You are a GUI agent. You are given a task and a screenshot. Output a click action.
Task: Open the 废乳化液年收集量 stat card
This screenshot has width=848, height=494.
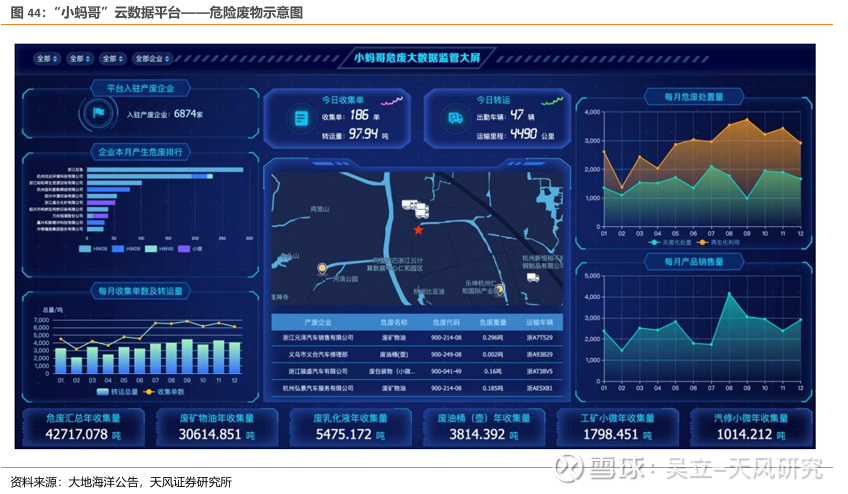[x=350, y=427]
